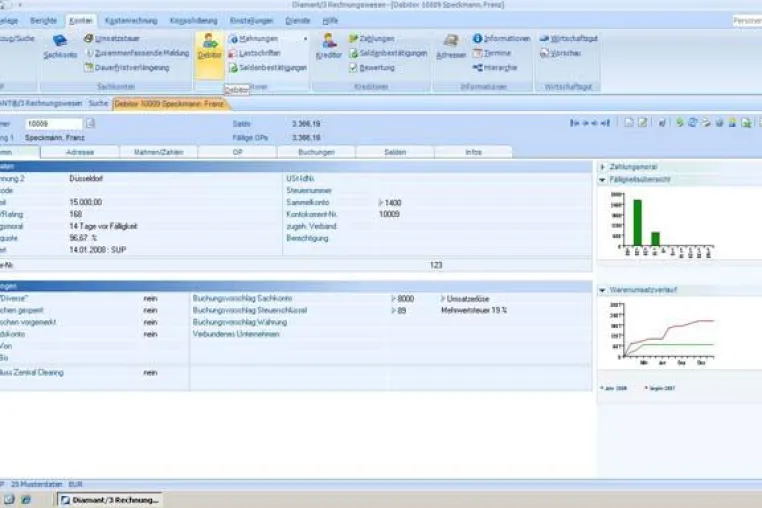
Task: Open Dauerfristverlängerung
Action: [126, 68]
